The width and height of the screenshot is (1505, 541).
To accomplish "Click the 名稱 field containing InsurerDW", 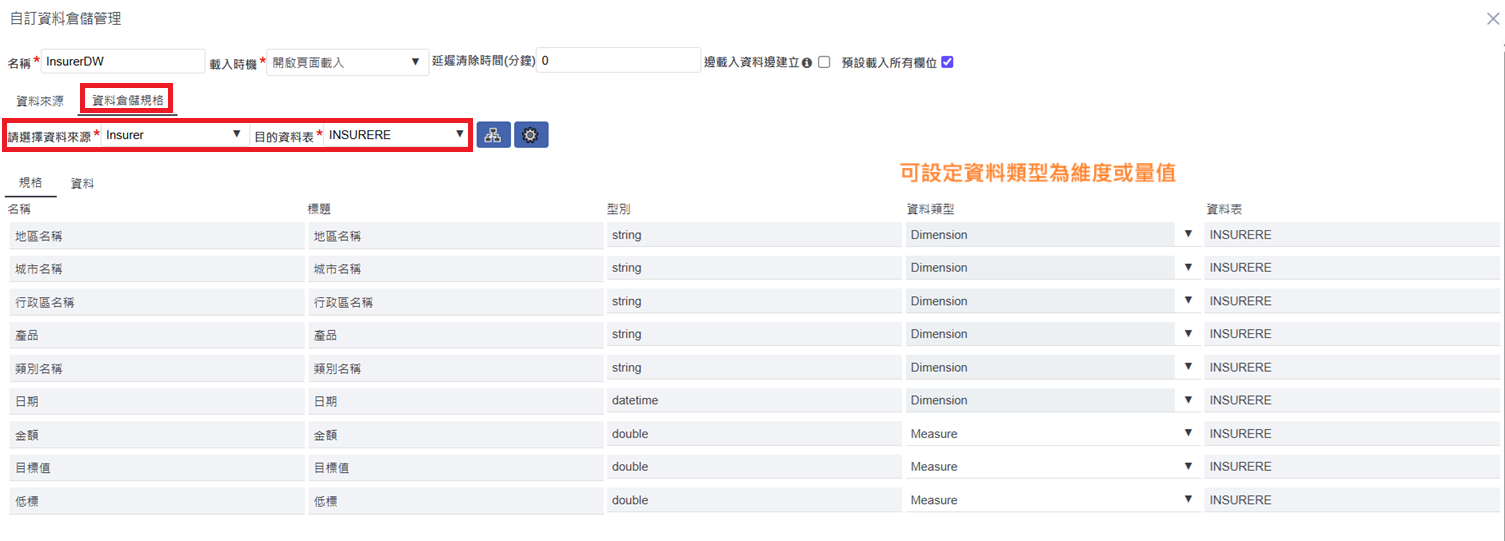I will (x=123, y=61).
